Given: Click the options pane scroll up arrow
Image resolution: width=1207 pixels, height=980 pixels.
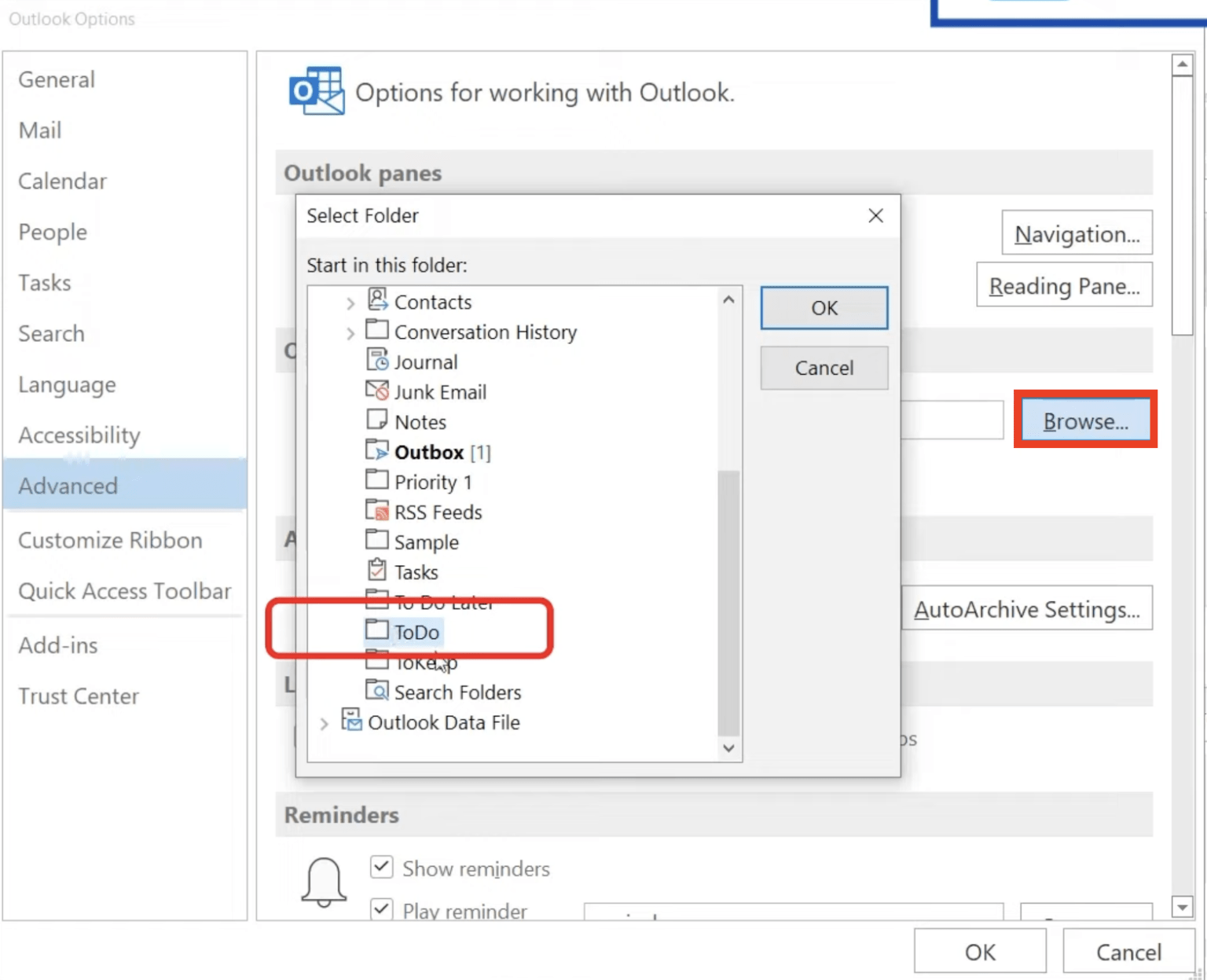Looking at the screenshot, I should 1182,64.
